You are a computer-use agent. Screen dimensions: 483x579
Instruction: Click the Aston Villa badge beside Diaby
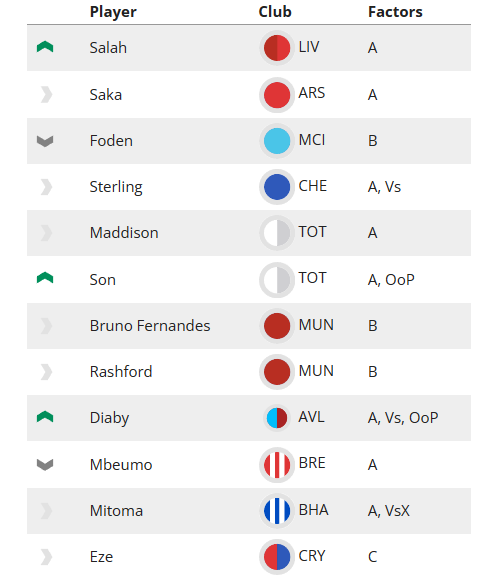pyautogui.click(x=277, y=418)
